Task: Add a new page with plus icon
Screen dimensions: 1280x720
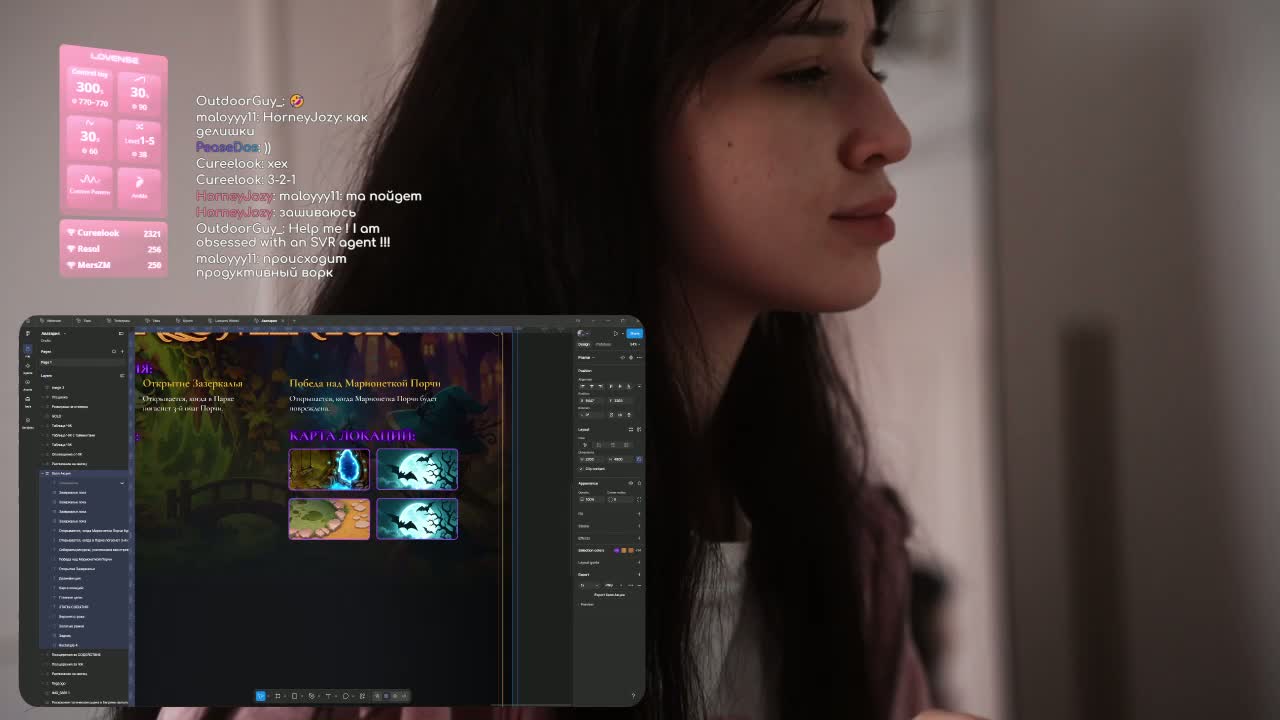Action: (122, 351)
